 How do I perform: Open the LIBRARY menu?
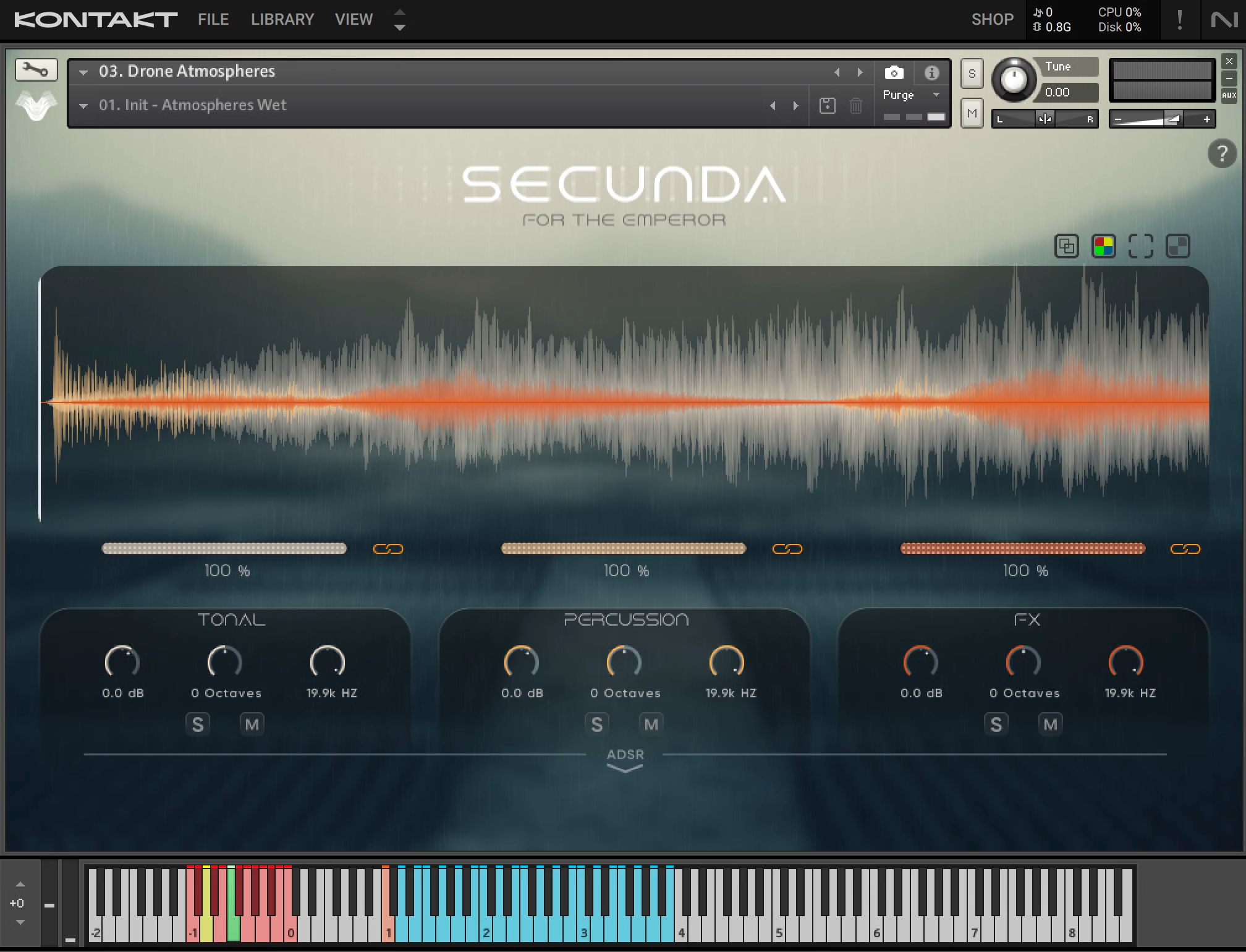(282, 20)
